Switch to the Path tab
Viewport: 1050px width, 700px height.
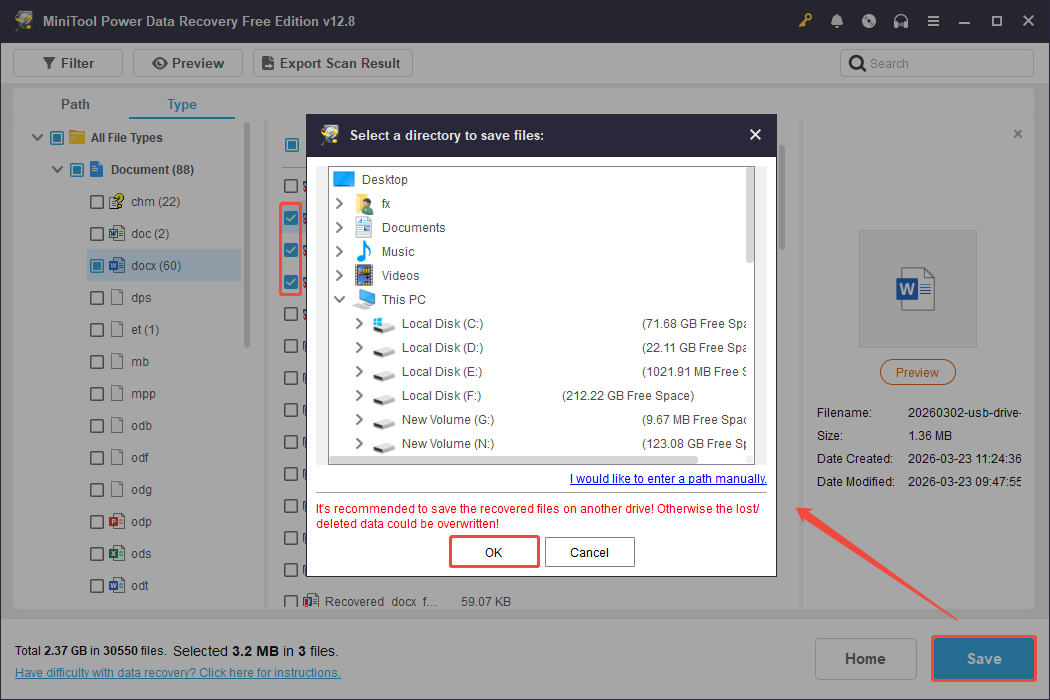click(x=74, y=104)
